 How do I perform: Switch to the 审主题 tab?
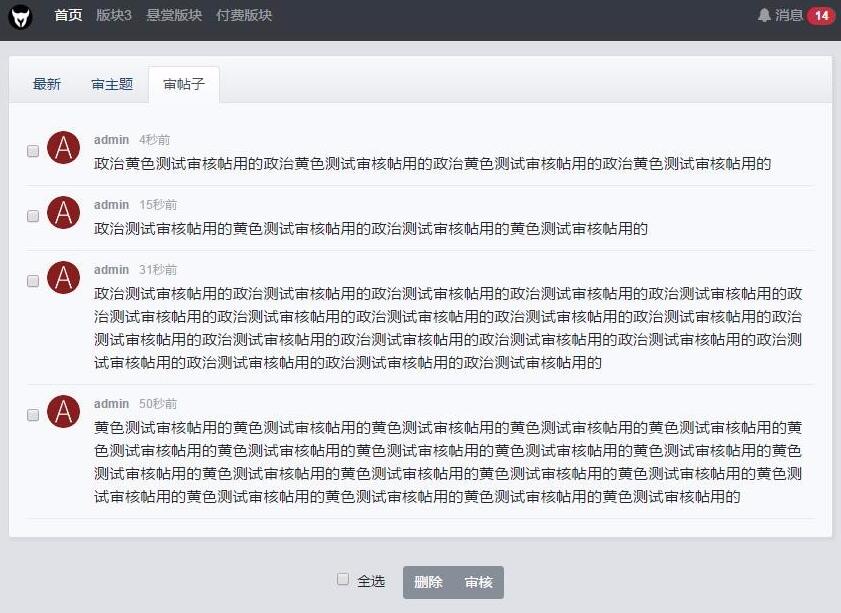tap(112, 84)
